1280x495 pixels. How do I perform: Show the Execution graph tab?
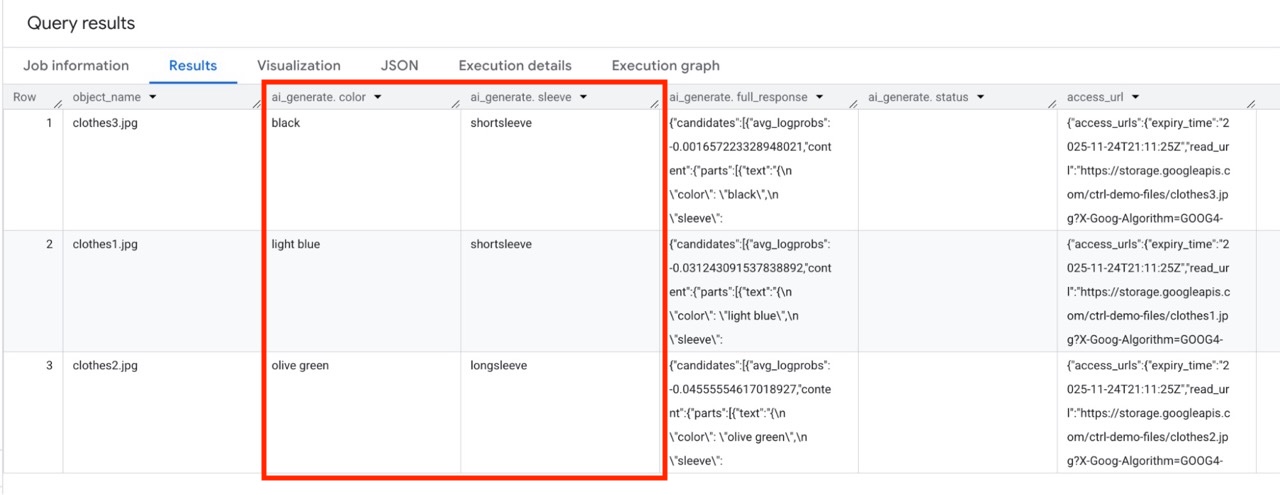click(665, 66)
